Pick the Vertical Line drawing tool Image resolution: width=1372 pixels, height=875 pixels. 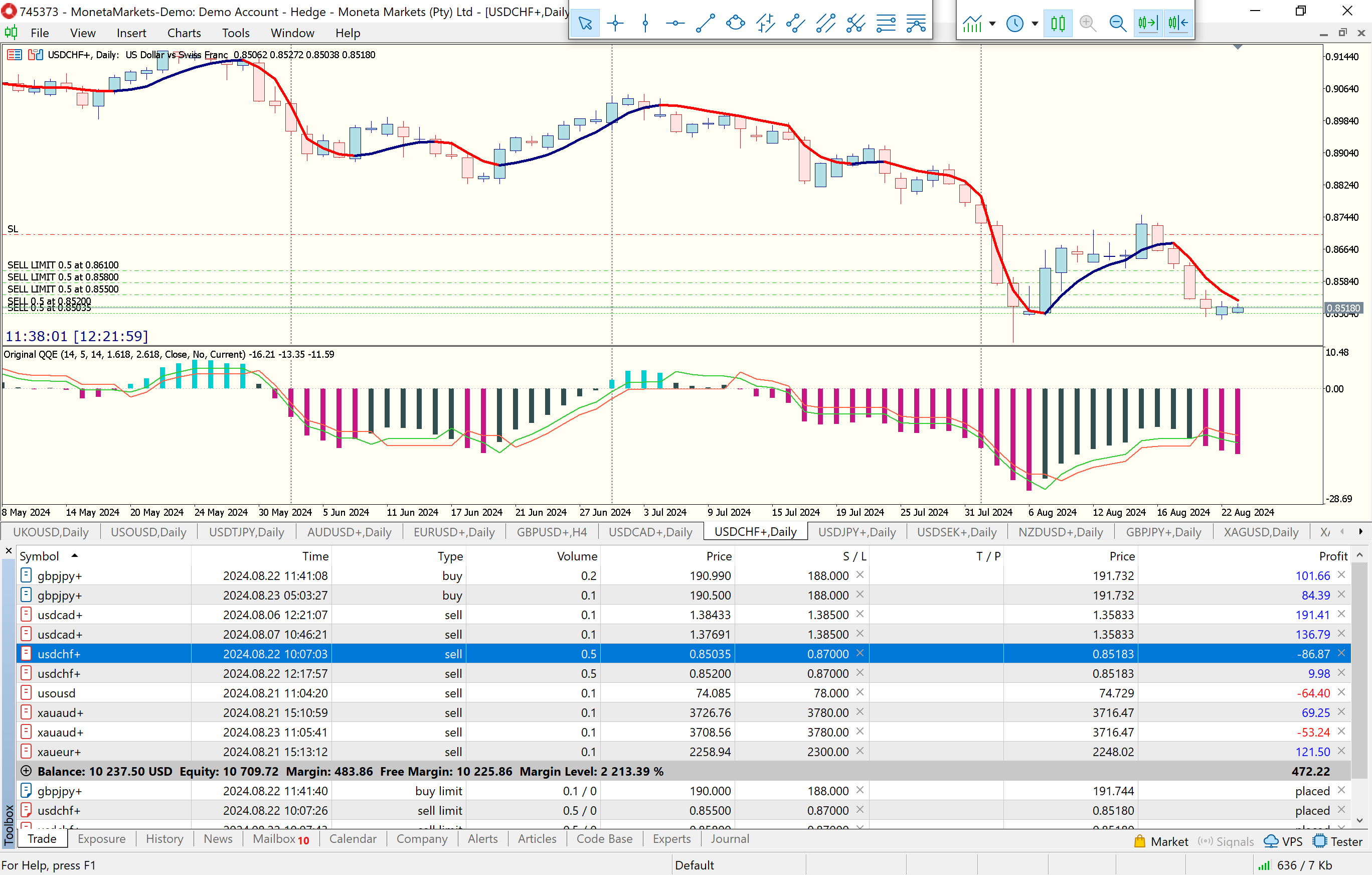click(x=645, y=24)
